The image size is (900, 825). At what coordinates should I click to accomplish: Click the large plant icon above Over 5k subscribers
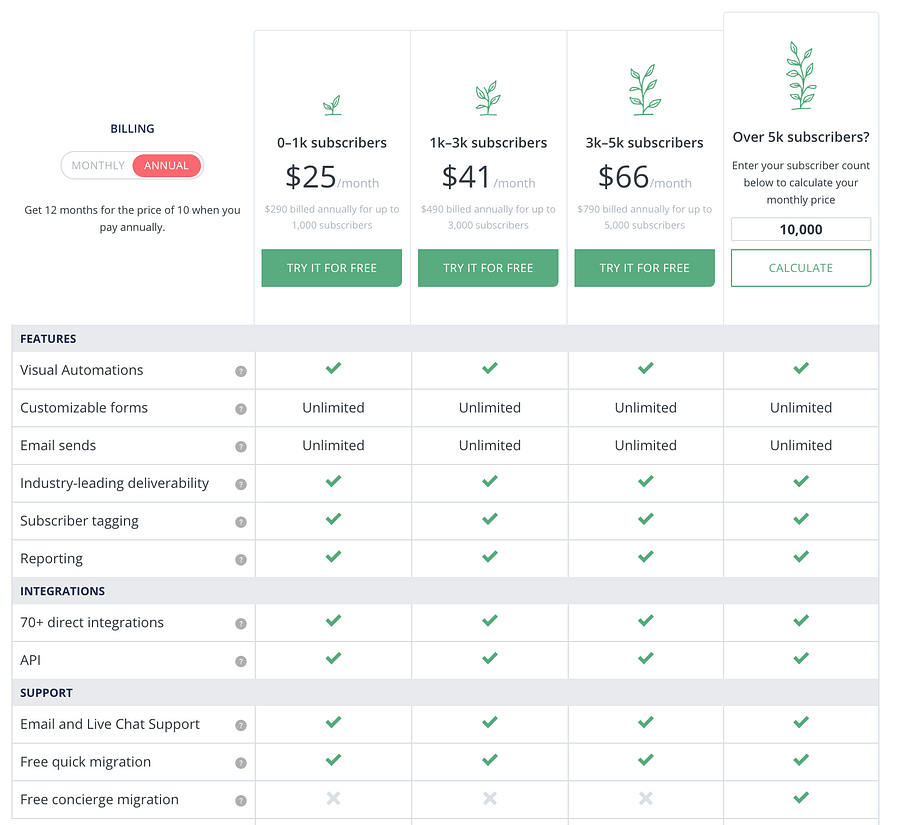click(800, 76)
